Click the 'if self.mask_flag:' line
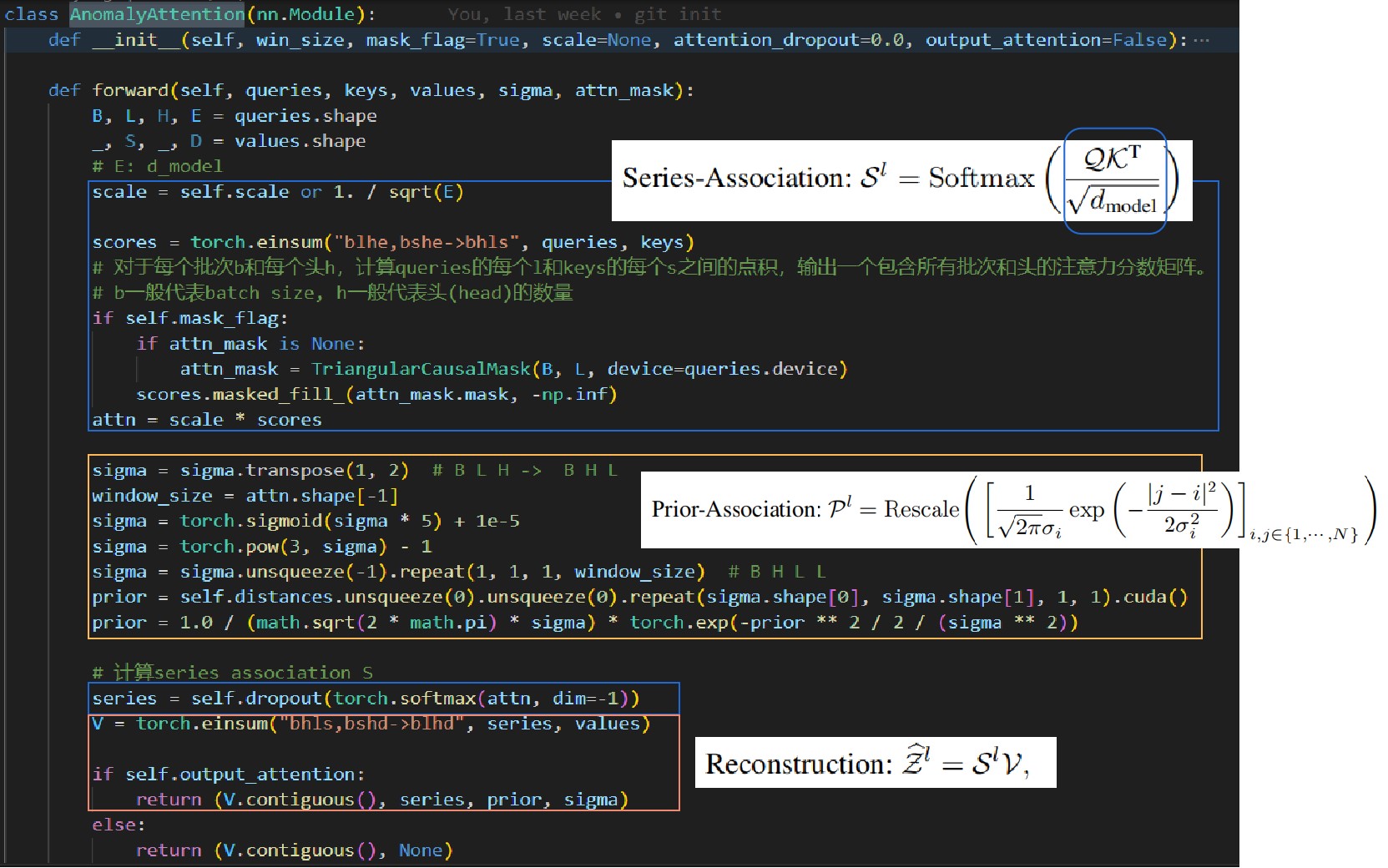 pos(190,318)
